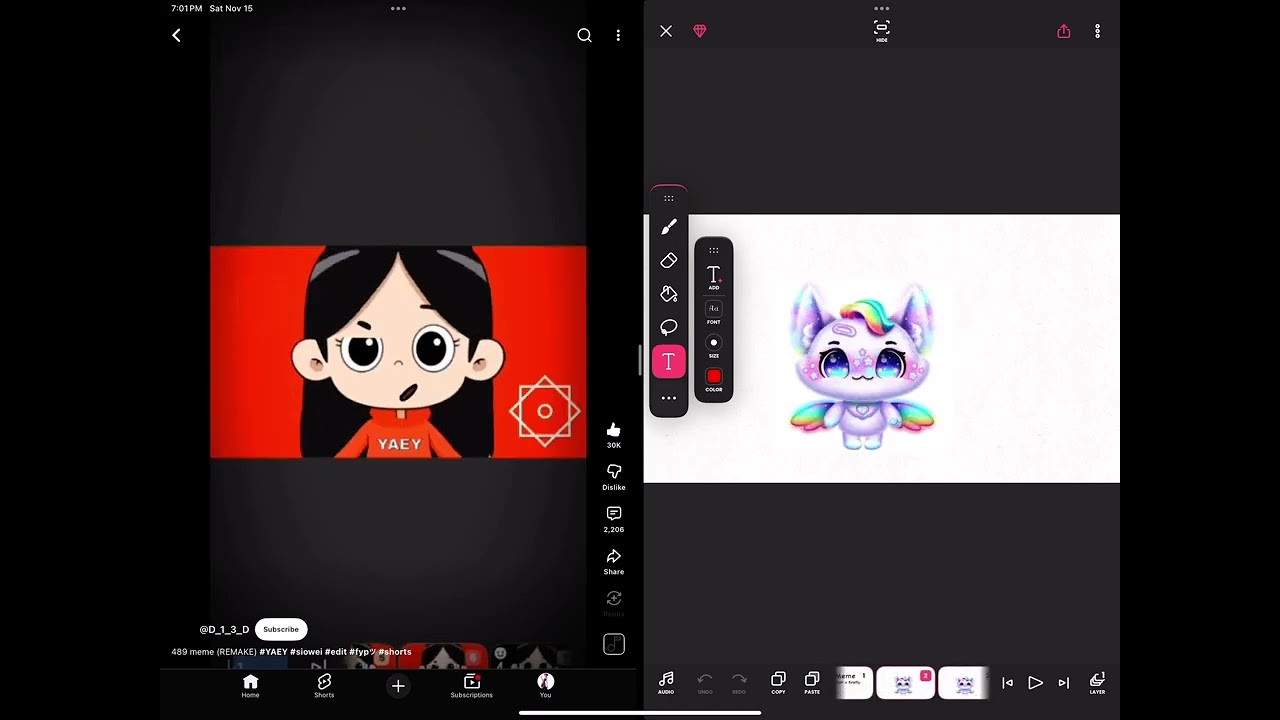Open the Audio panel

[666, 683]
